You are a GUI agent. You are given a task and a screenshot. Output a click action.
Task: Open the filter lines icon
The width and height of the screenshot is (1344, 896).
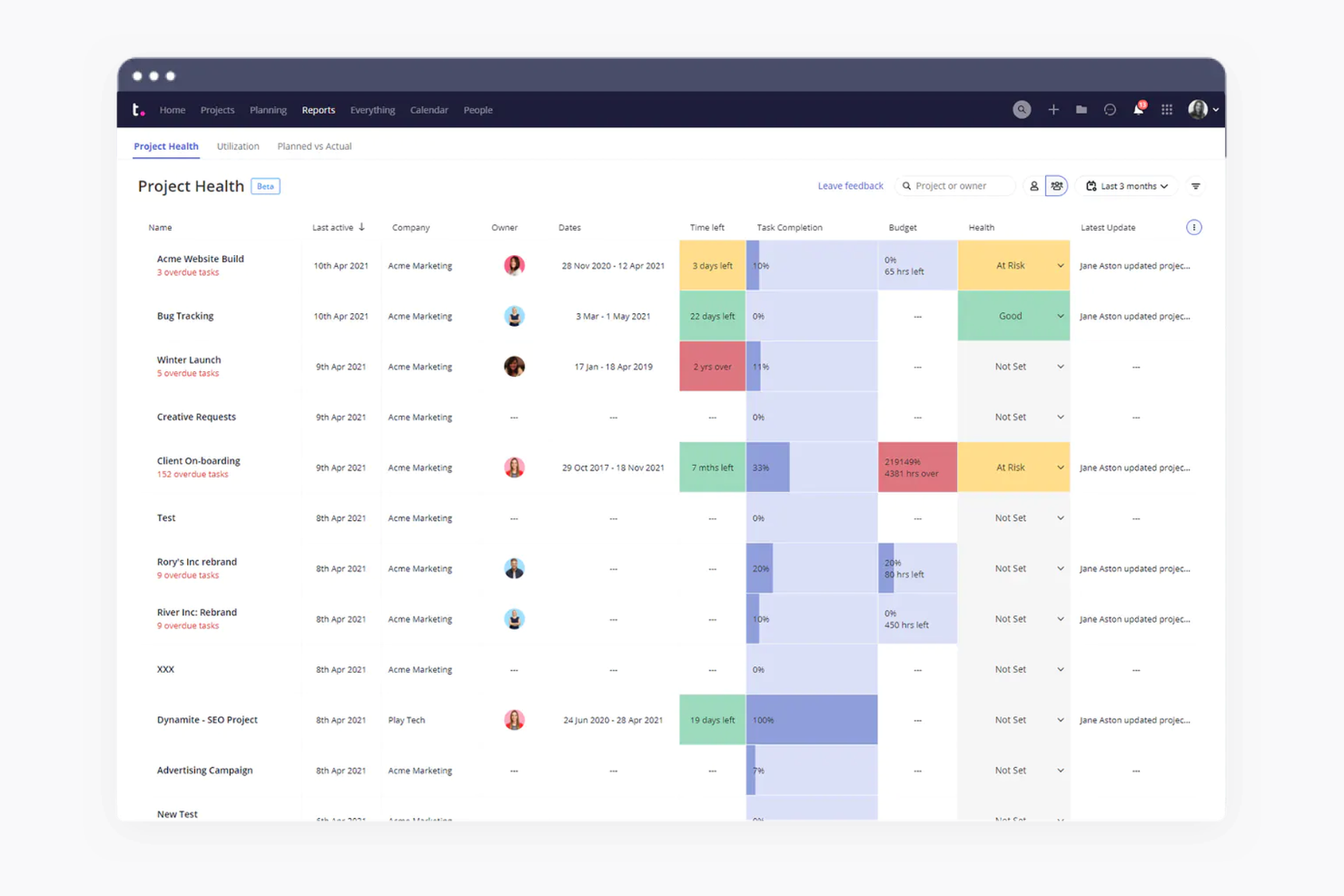1196,186
